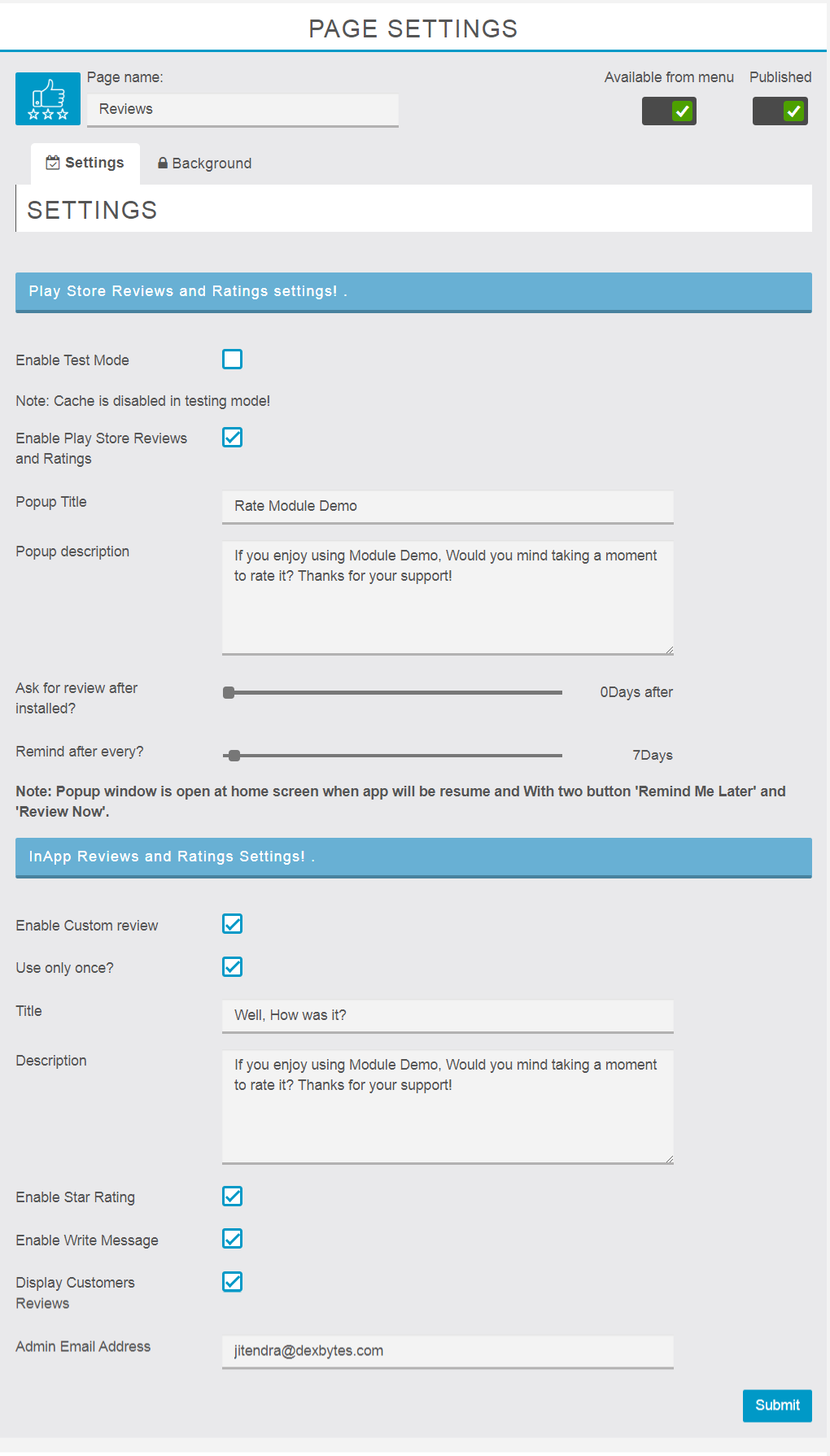Disable Display Customers Reviews checkbox

click(x=233, y=1282)
